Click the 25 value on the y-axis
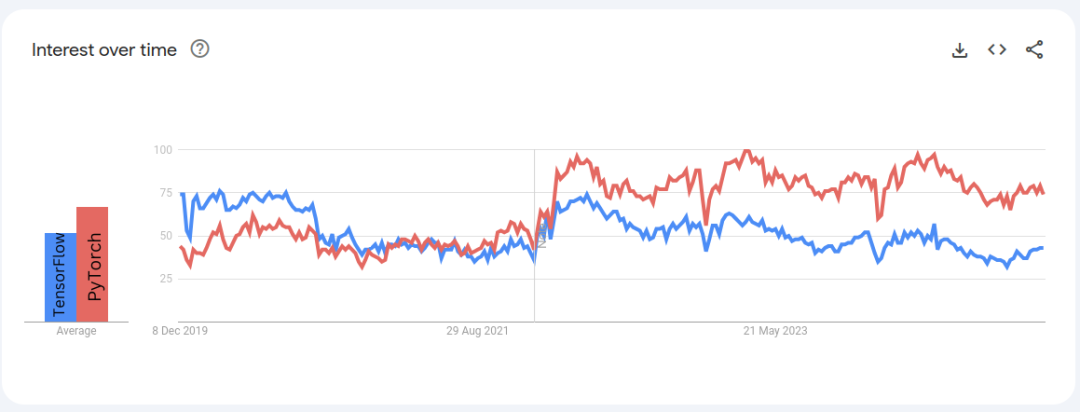The height and width of the screenshot is (412, 1080). pyautogui.click(x=163, y=278)
